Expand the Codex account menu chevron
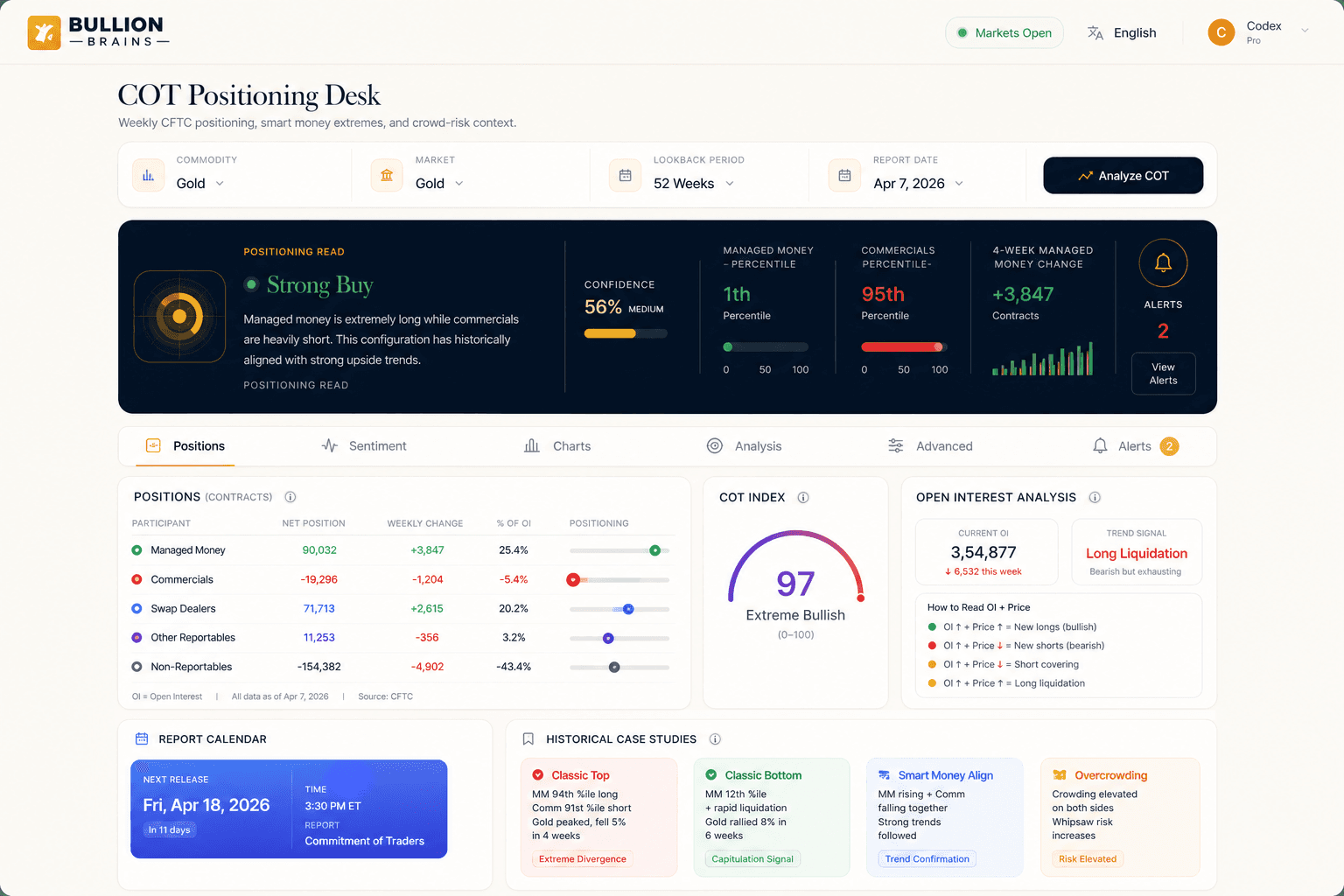The width and height of the screenshot is (1344, 896). coord(1305,31)
